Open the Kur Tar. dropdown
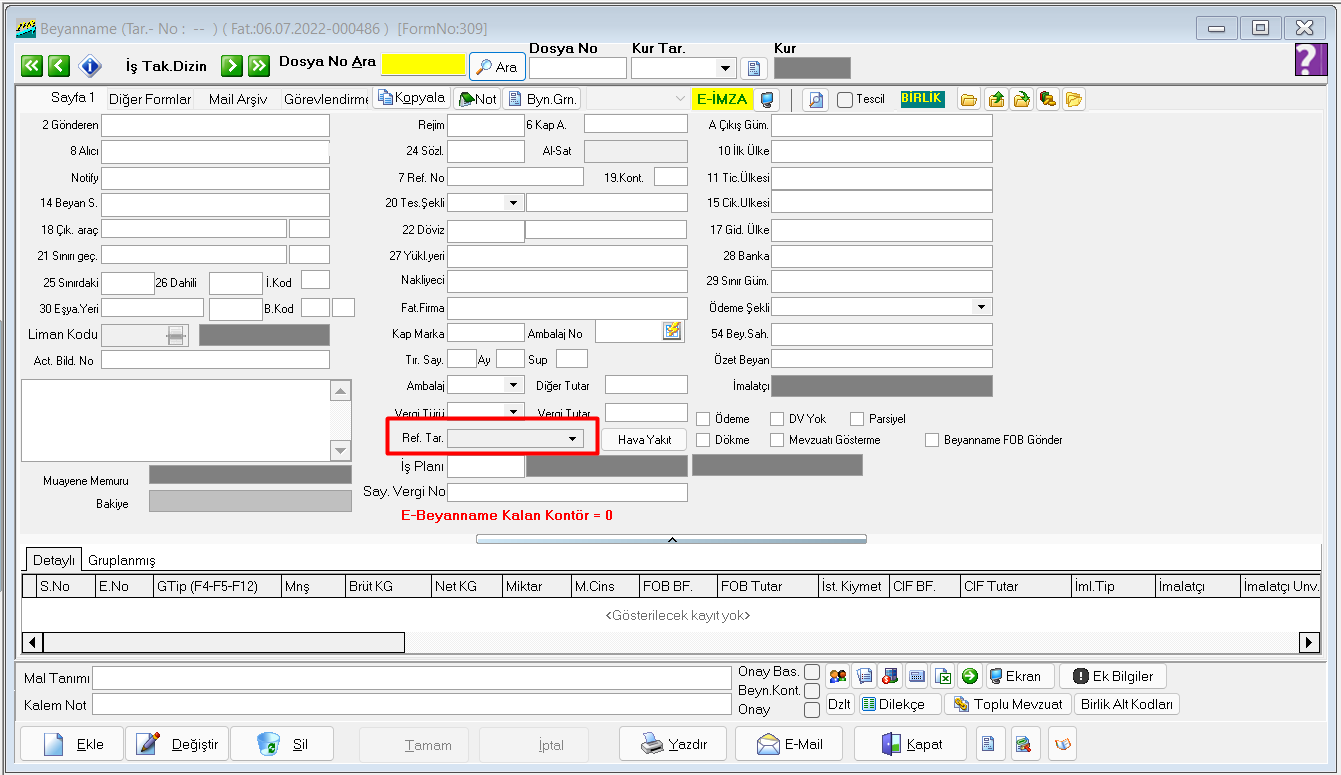The height and width of the screenshot is (775, 1341). click(725, 68)
